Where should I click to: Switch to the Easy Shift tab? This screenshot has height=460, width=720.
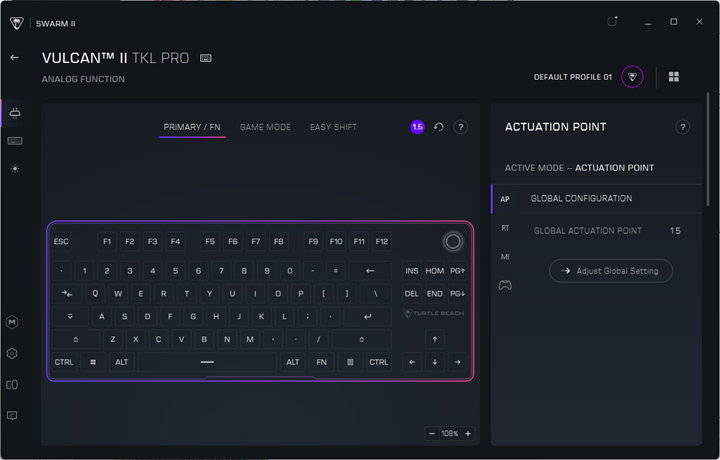tap(333, 127)
